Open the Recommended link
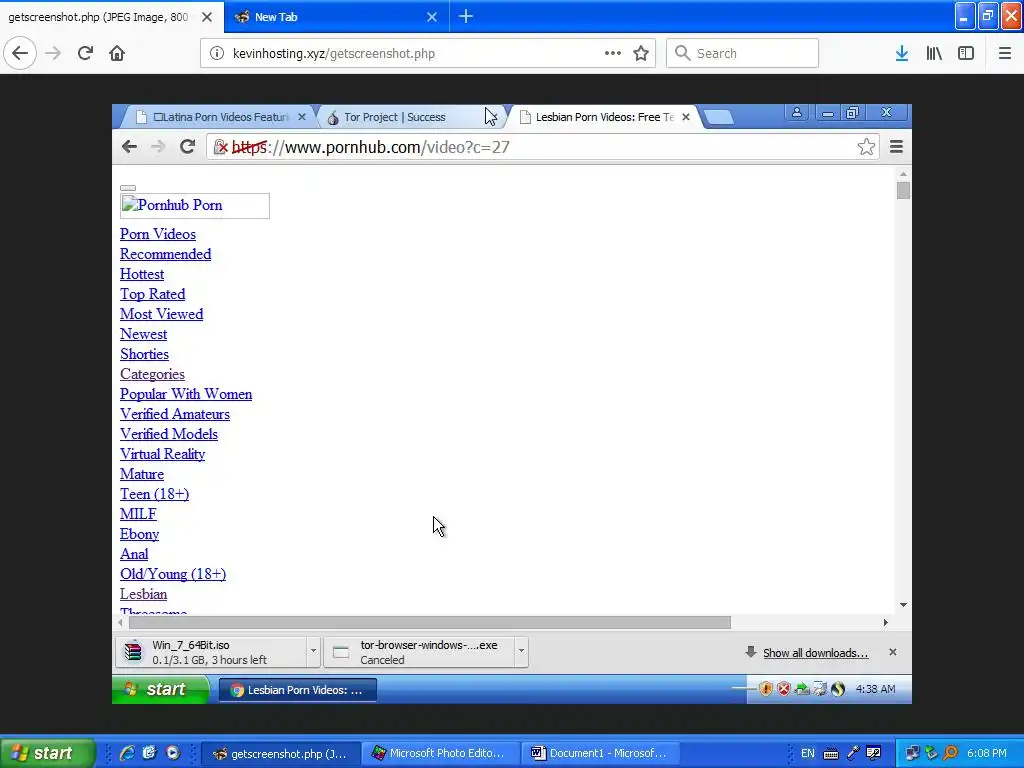Image resolution: width=1024 pixels, height=768 pixels. 165,254
